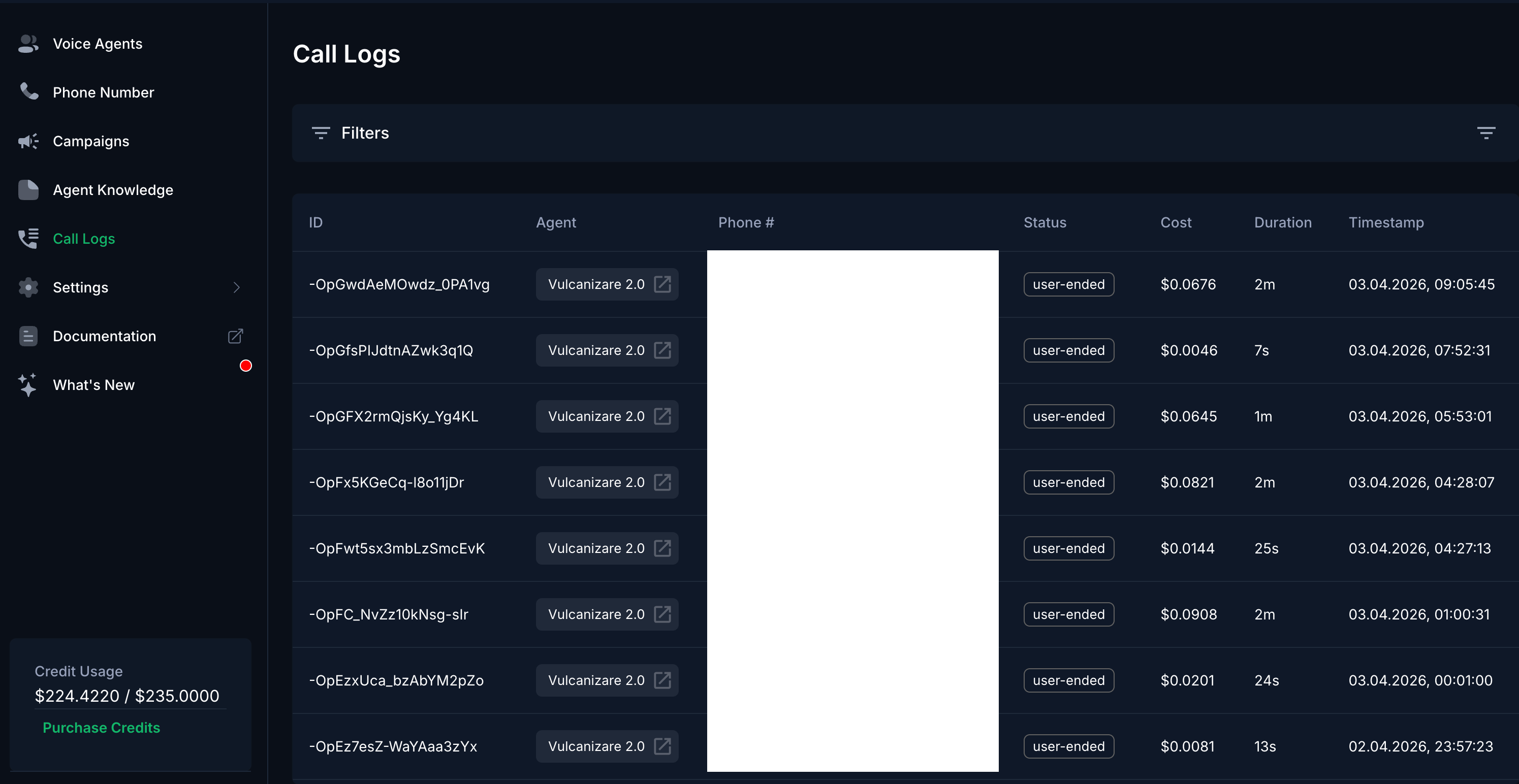The width and height of the screenshot is (1519, 784).
Task: Click filter icon at right of Filters bar
Action: pos(1485,133)
